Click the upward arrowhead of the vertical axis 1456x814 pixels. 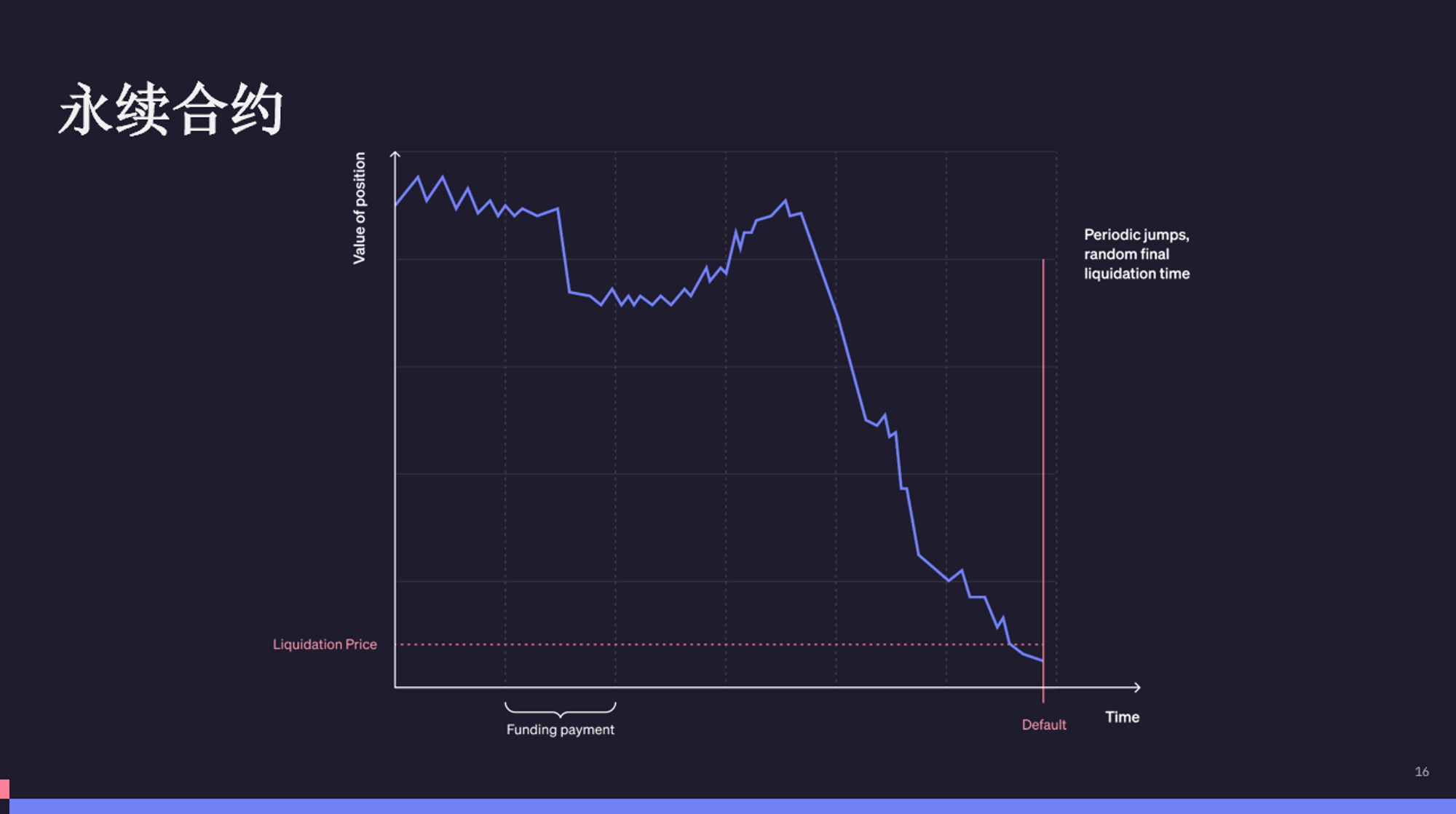(x=395, y=154)
